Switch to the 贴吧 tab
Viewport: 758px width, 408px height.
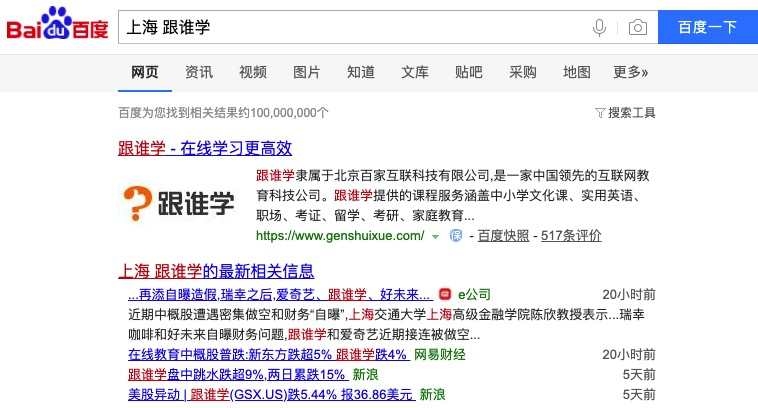(x=468, y=72)
